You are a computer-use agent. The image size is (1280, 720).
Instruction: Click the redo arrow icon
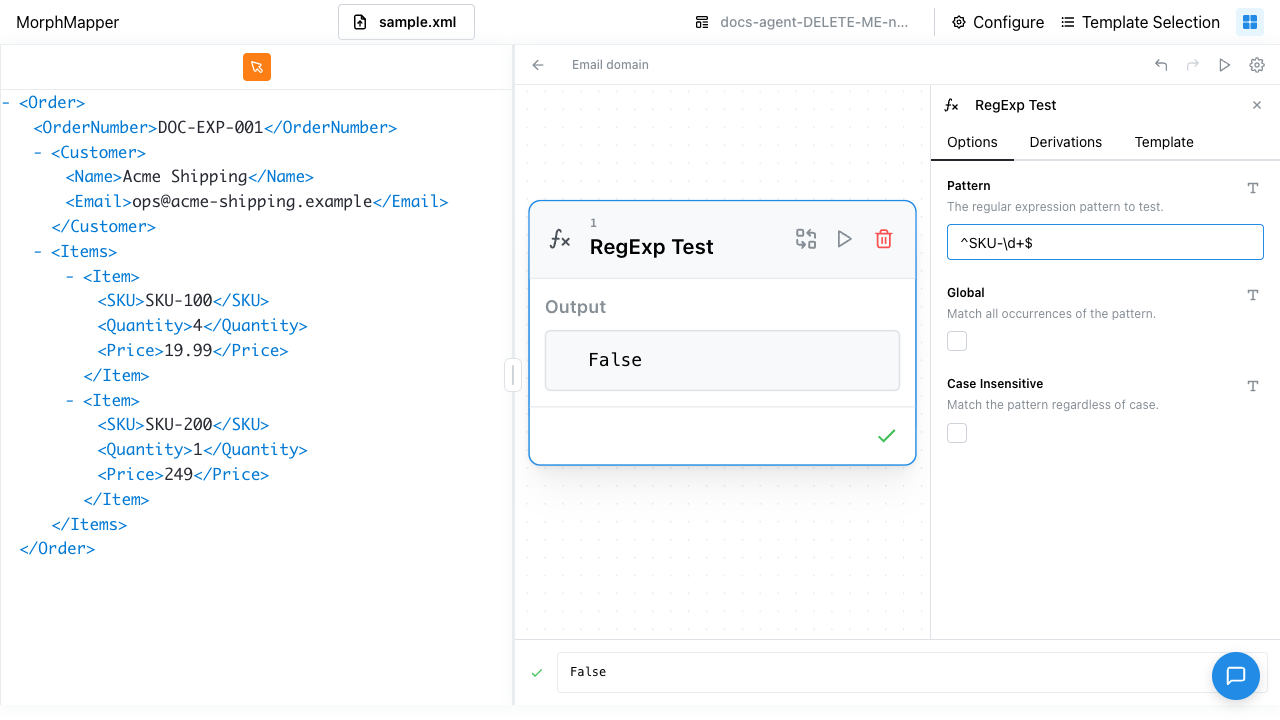point(1193,65)
